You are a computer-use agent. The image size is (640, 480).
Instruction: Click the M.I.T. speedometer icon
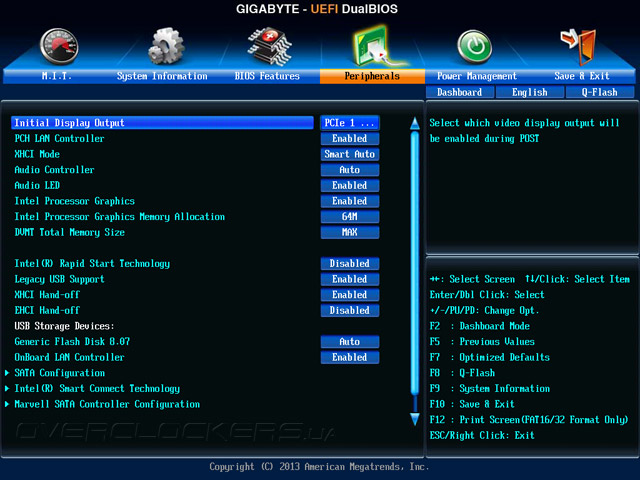pos(59,46)
